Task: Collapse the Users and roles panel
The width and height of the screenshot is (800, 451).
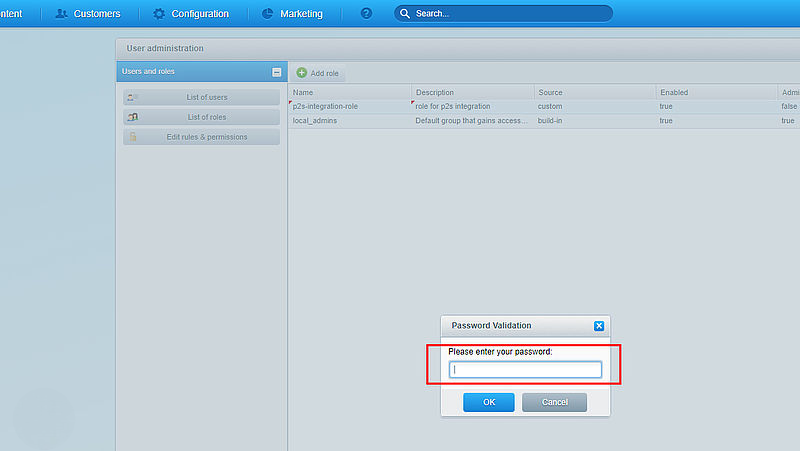Action: (277, 72)
